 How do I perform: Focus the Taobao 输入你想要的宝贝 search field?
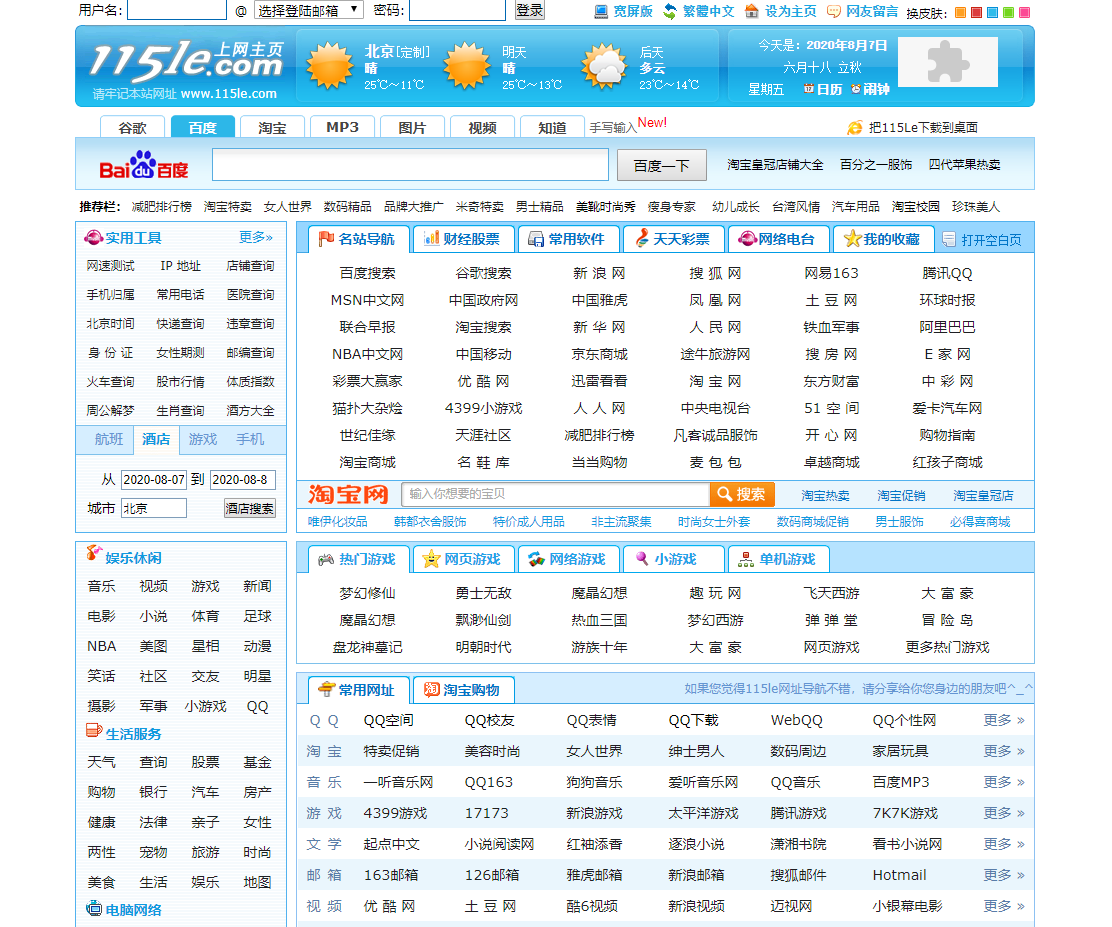tap(556, 494)
